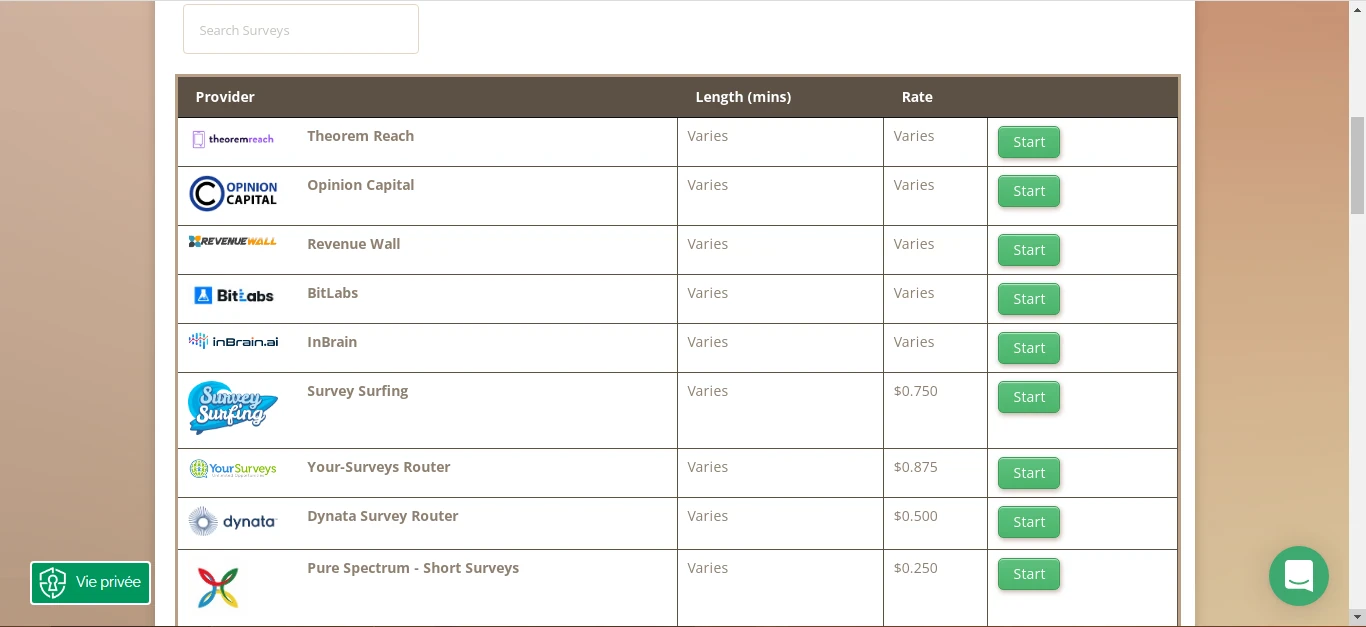Screen dimensions: 1366x627
Task: Click the page vertical scrollbar thumb
Action: 1357,165
